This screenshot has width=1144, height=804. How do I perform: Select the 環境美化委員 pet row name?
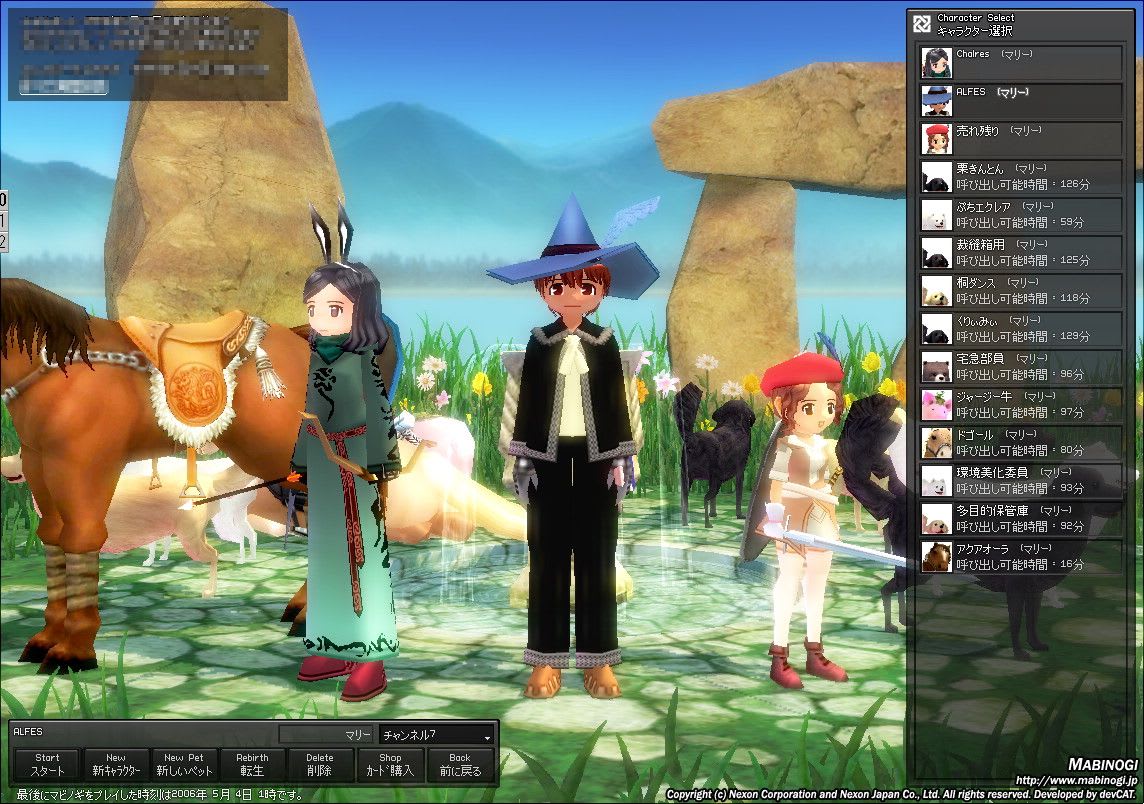[x=992, y=472]
